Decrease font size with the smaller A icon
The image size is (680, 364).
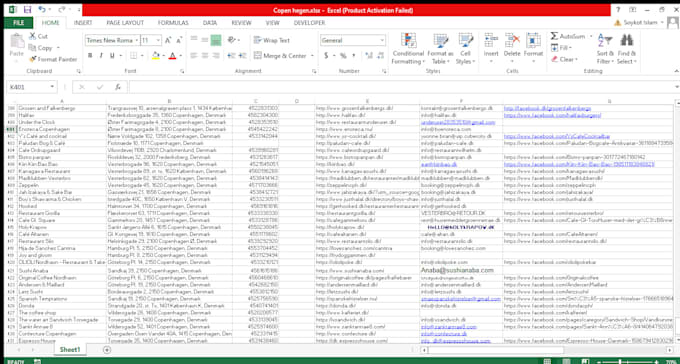pyautogui.click(x=180, y=40)
